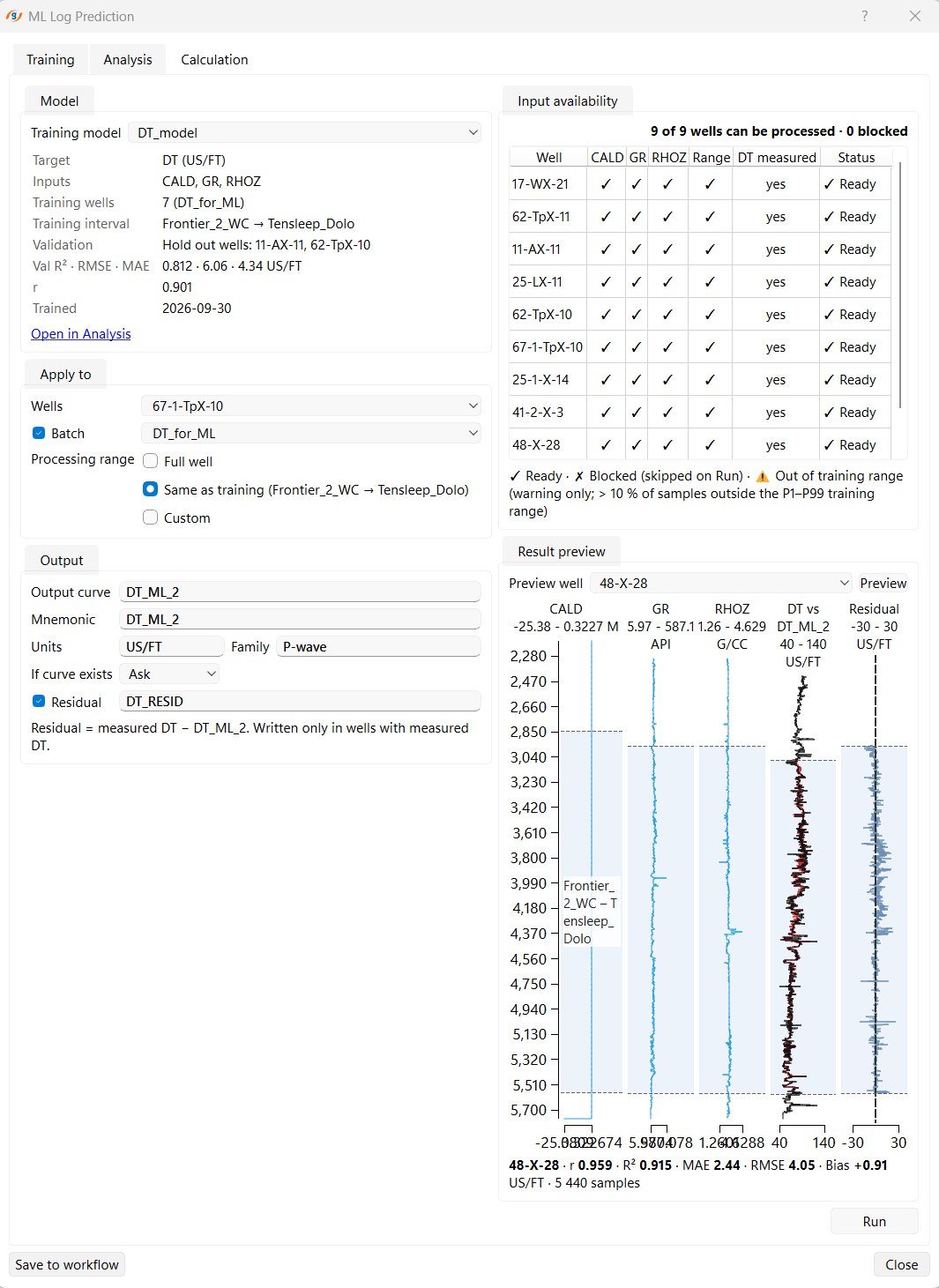Click the Well column header

(x=548, y=157)
